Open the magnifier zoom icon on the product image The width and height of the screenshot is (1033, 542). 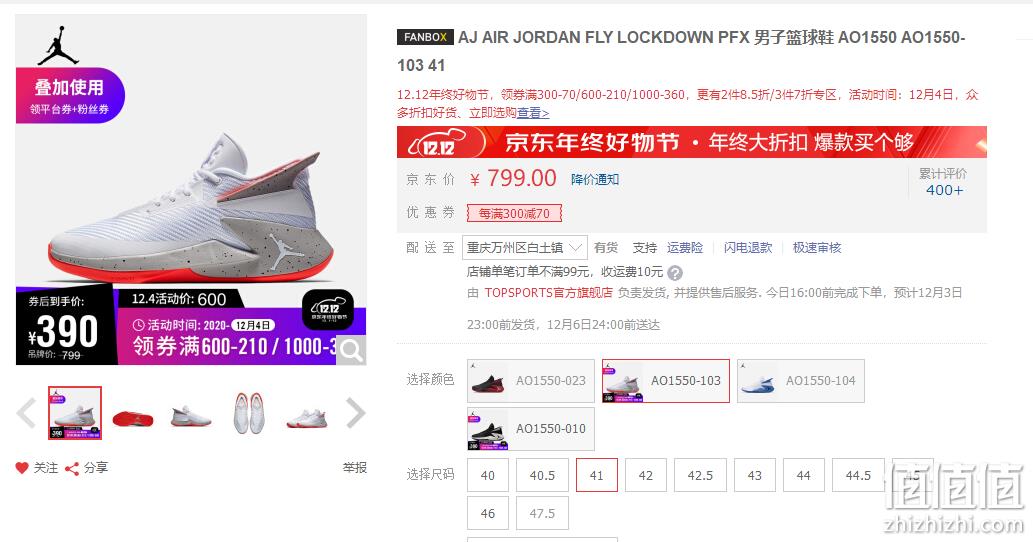352,351
